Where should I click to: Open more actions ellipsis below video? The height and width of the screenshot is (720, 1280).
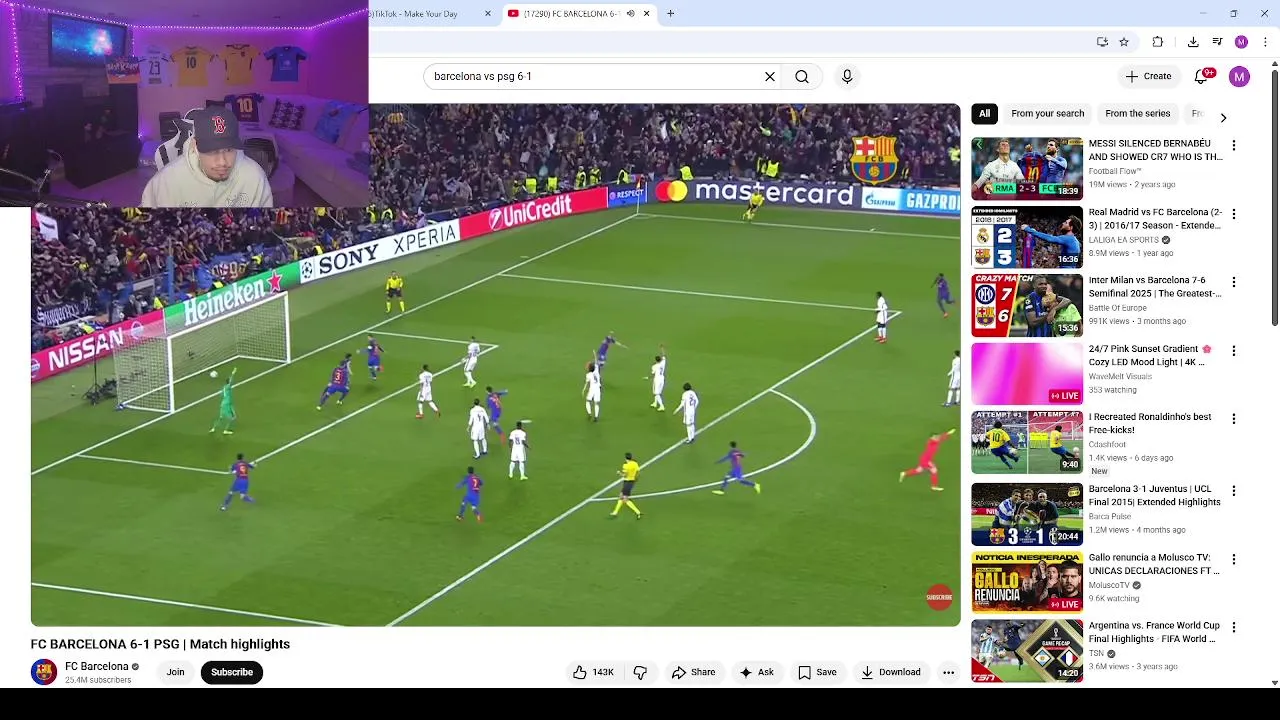[x=948, y=672]
